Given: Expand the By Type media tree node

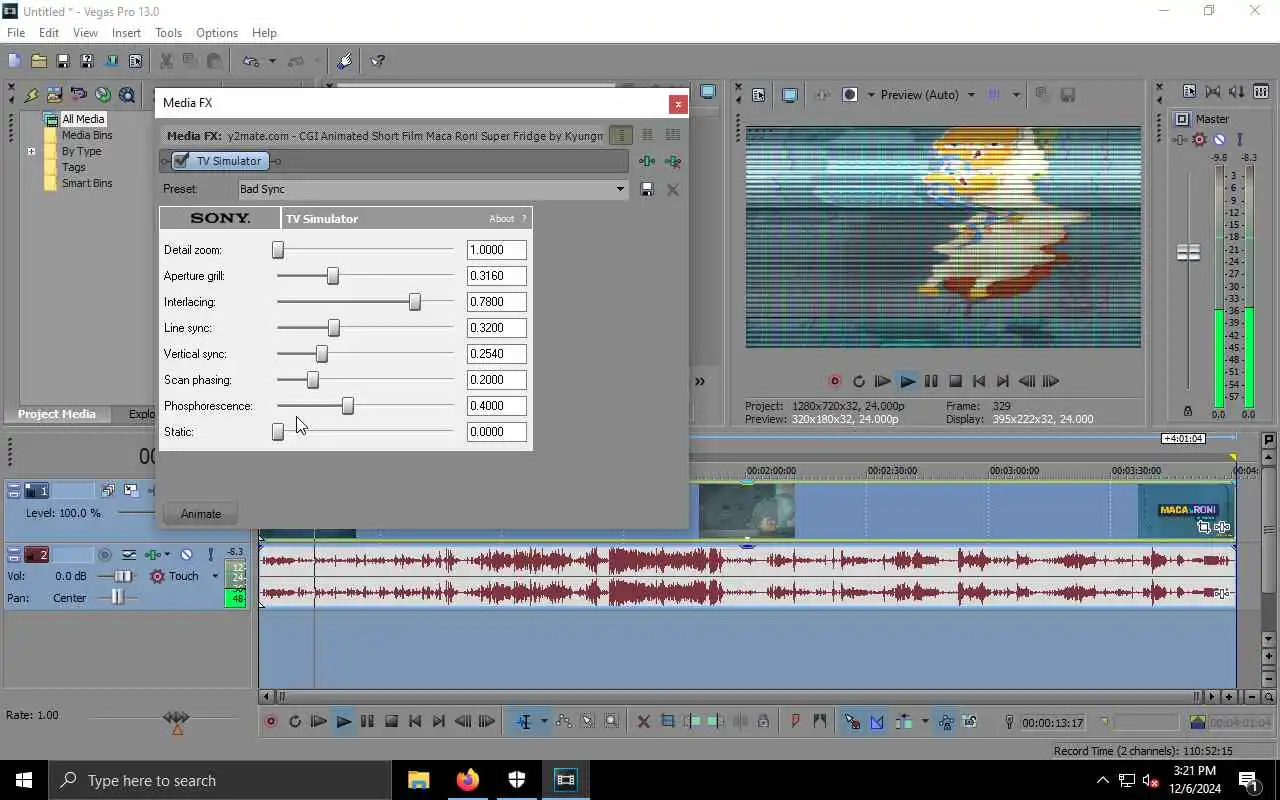Looking at the screenshot, I should click(x=31, y=152).
